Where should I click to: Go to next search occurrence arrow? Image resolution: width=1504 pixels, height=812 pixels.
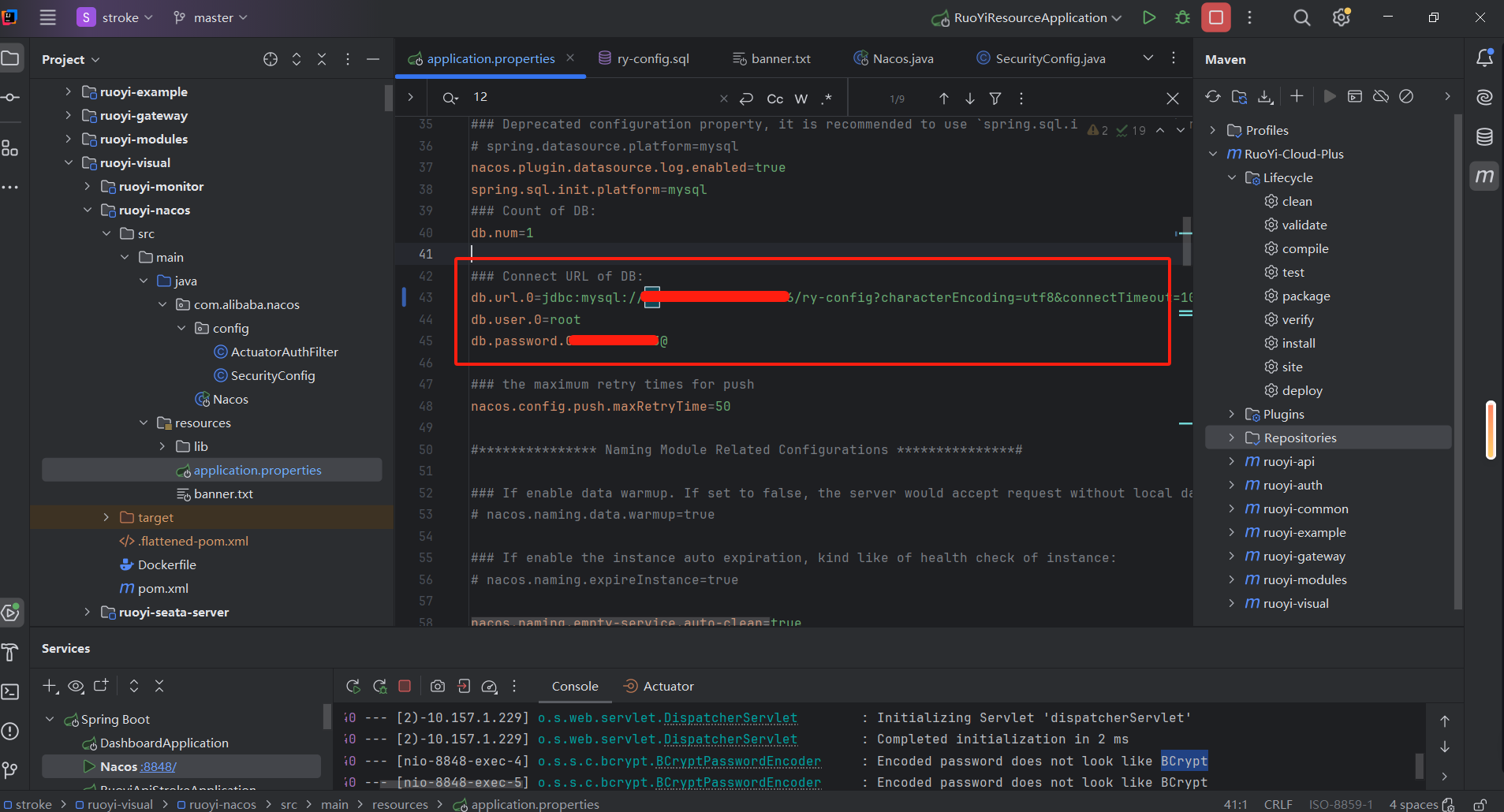(x=970, y=99)
